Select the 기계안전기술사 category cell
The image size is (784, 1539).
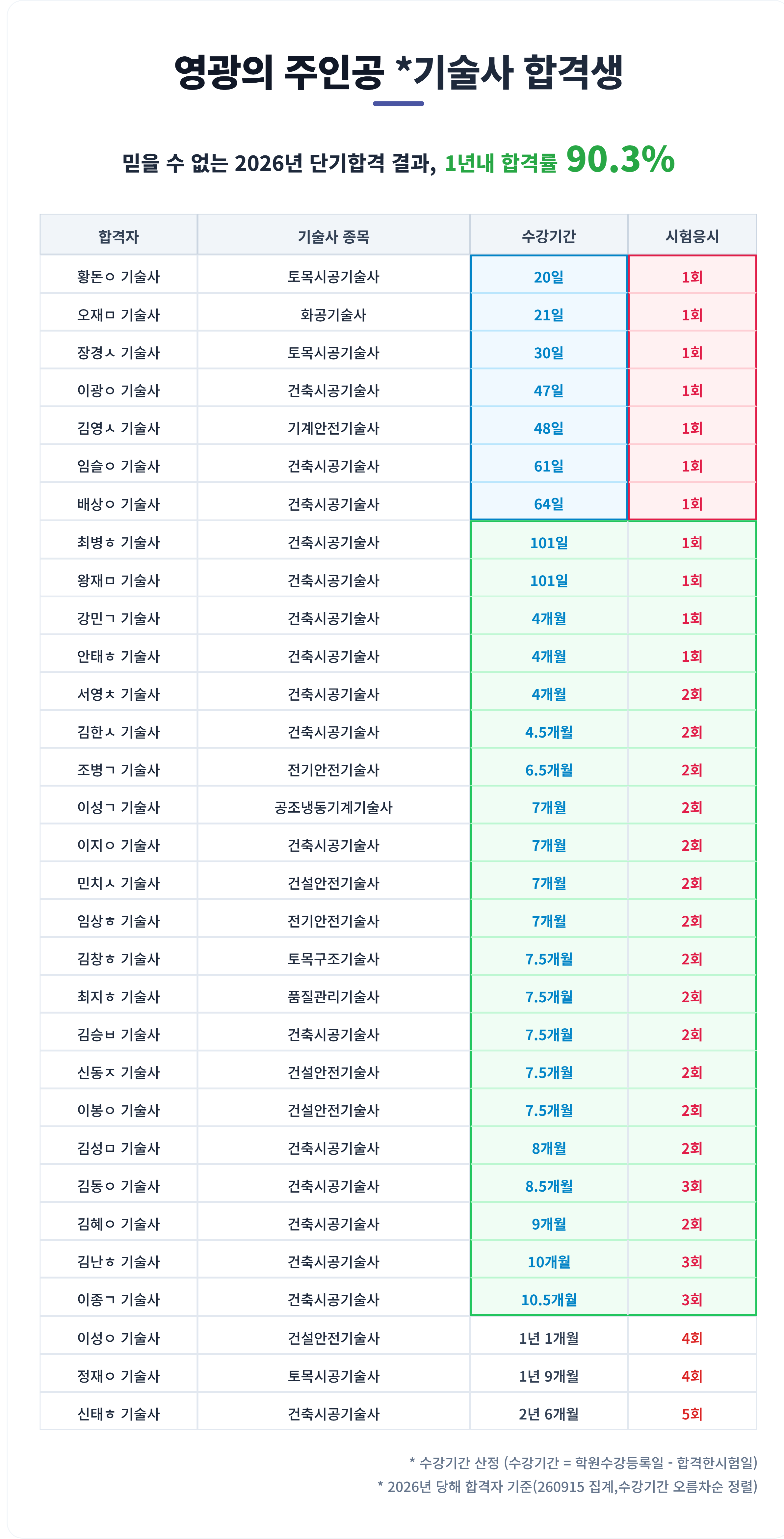pos(334,428)
